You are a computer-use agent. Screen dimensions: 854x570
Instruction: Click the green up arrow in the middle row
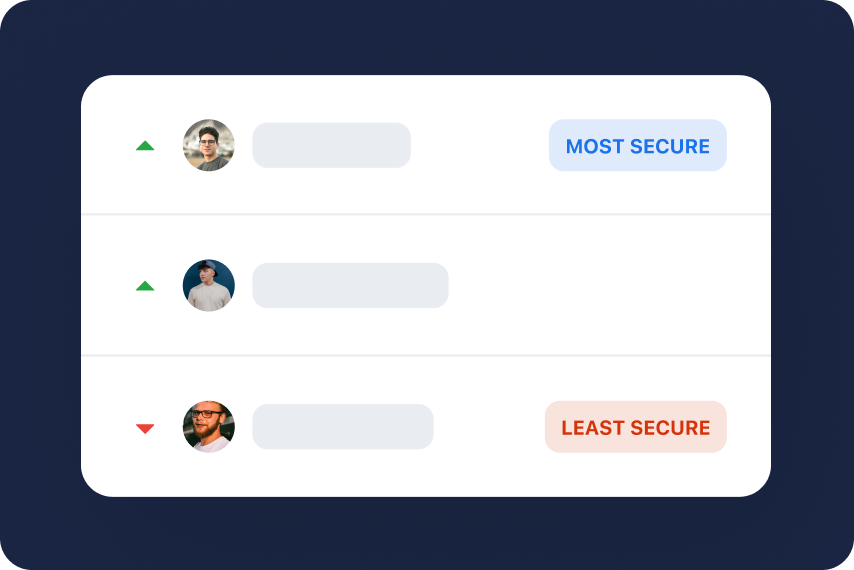click(145, 286)
